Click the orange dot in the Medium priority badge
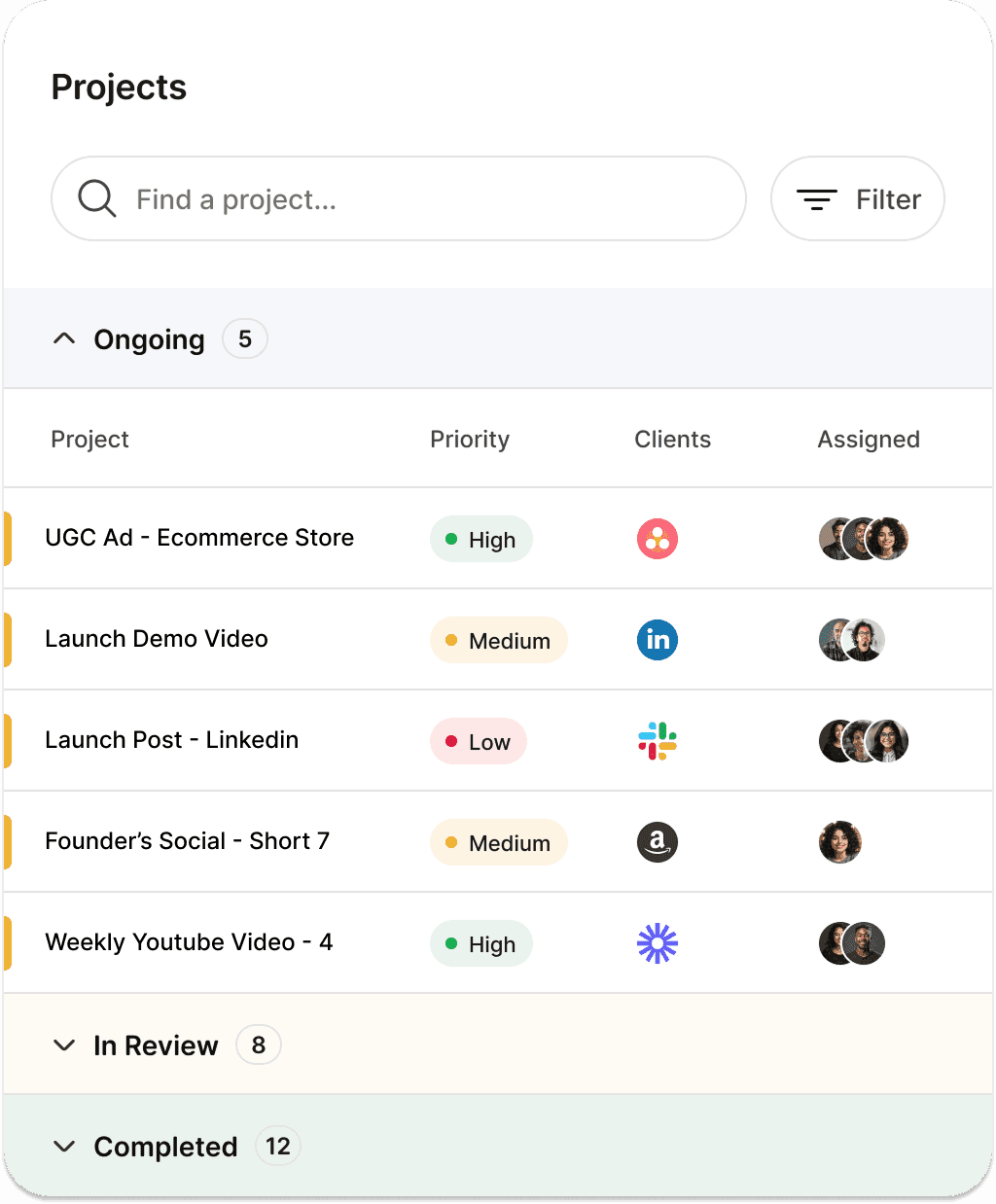The image size is (996, 1204). coord(452,641)
